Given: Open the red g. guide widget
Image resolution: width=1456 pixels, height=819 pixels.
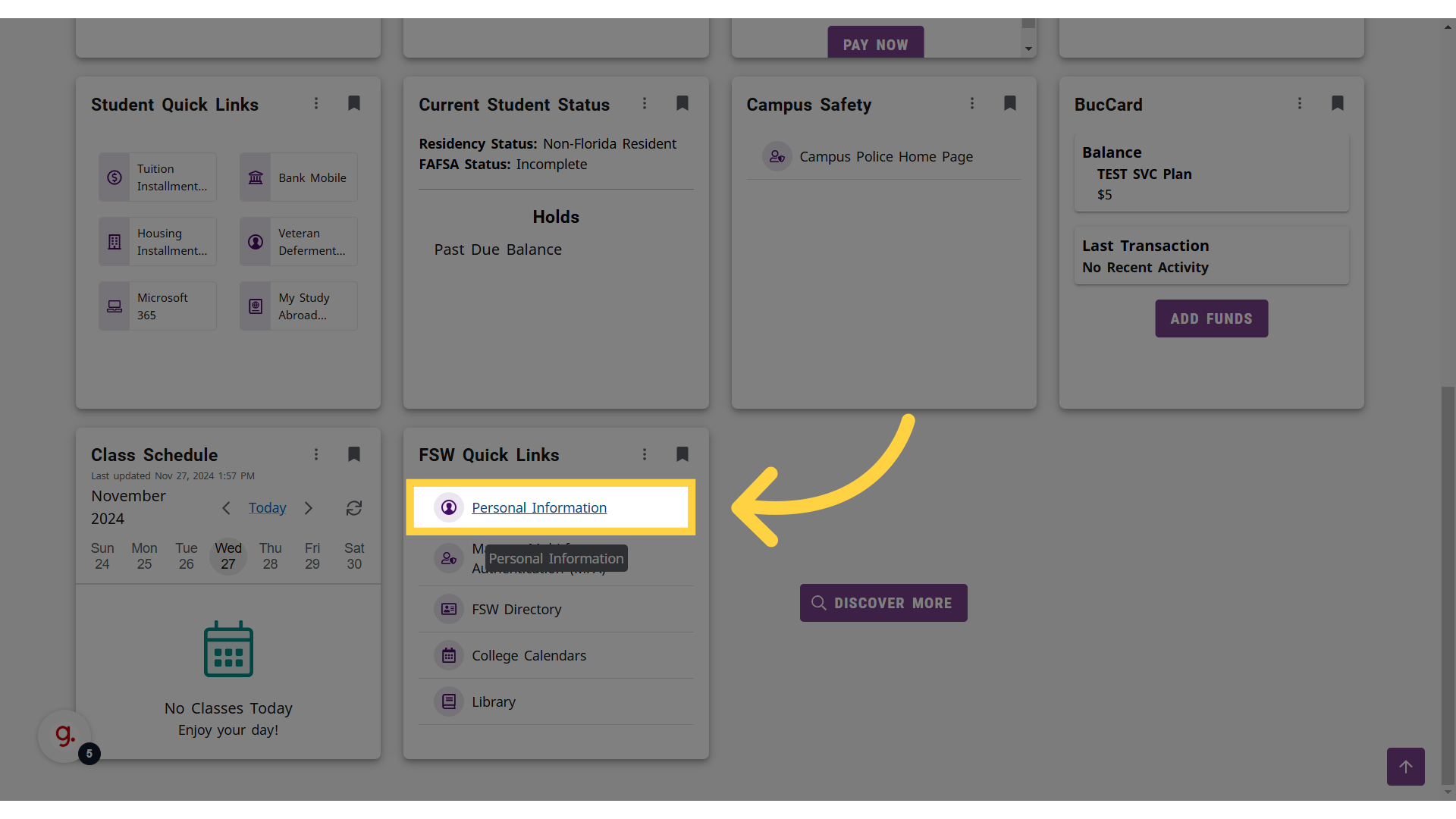Looking at the screenshot, I should 64,736.
